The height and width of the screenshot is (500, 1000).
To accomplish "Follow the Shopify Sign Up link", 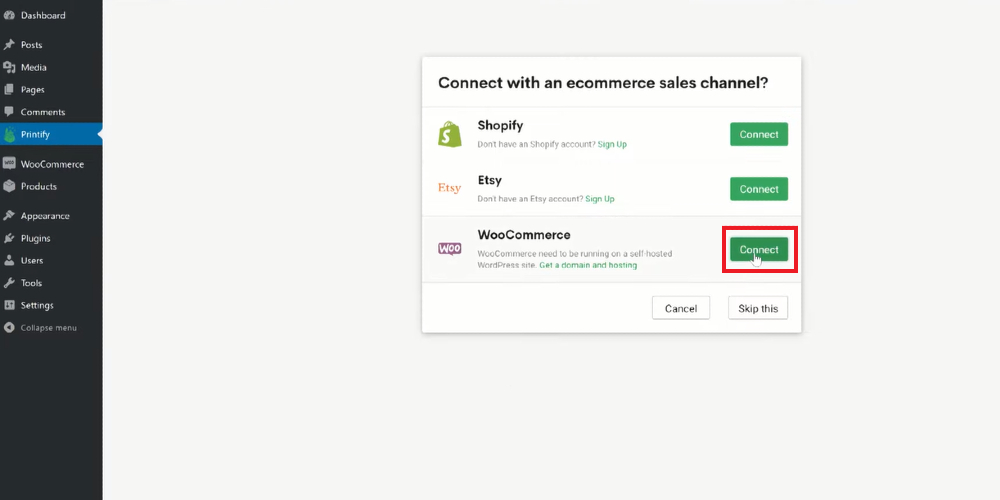I will tap(612, 144).
